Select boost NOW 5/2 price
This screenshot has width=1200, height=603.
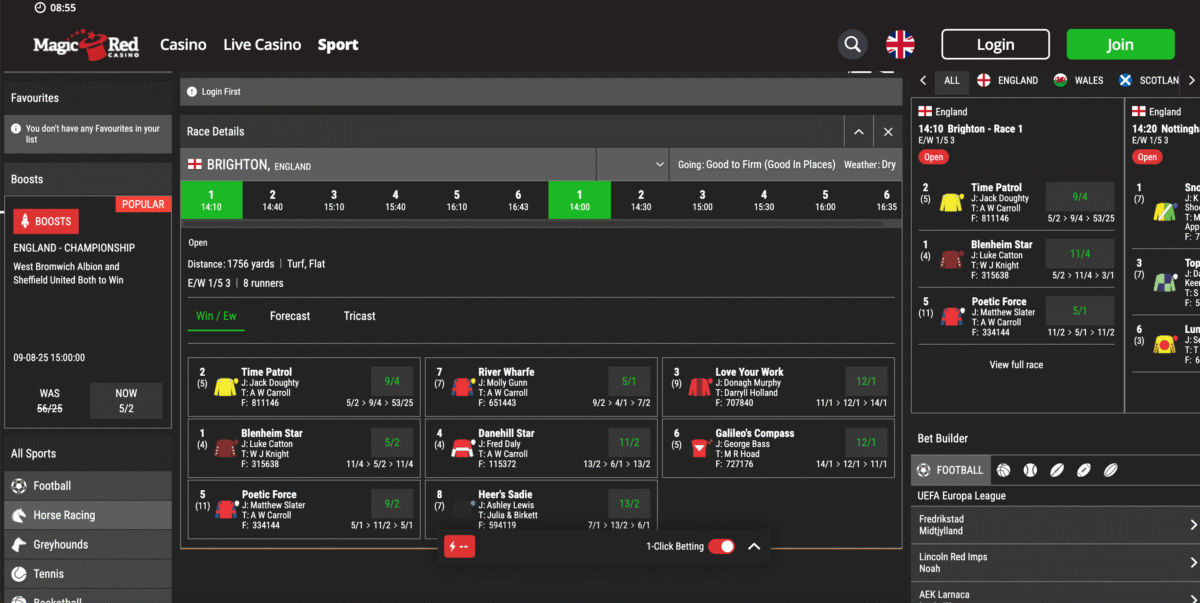click(126, 401)
